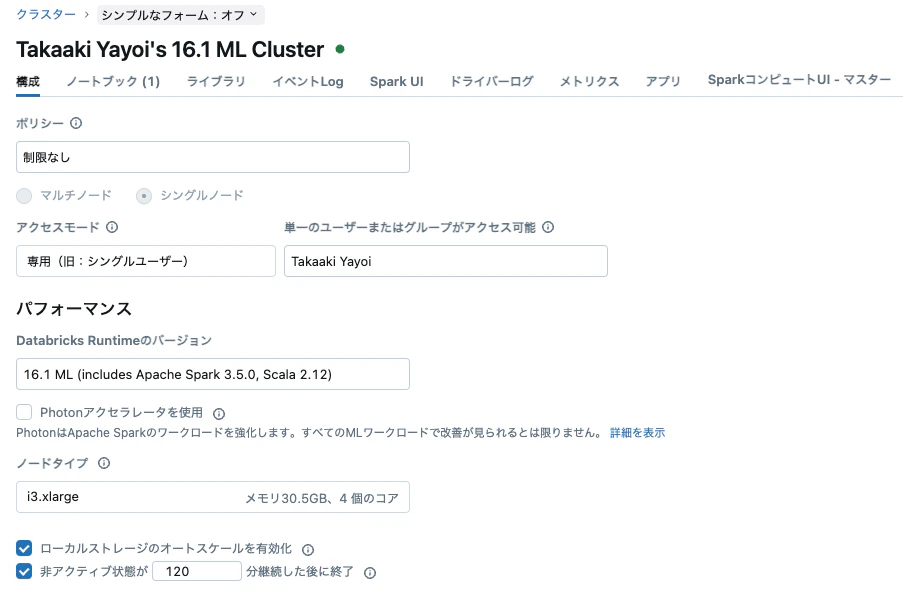Click the cluster title Takaaki Yayoi's 16.1 ML Cluster
The height and width of the screenshot is (616, 903).
[x=170, y=50]
